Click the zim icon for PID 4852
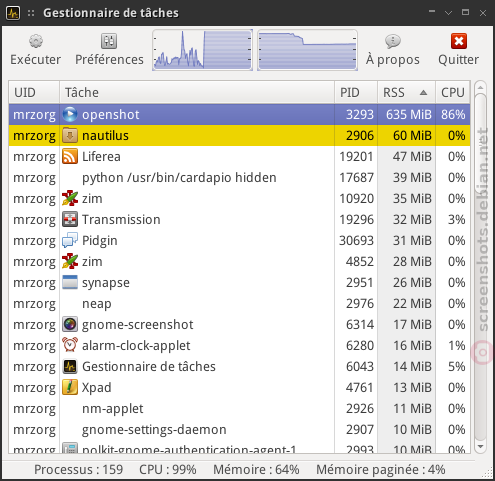This screenshot has height=481, width=495. pyautogui.click(x=70, y=261)
